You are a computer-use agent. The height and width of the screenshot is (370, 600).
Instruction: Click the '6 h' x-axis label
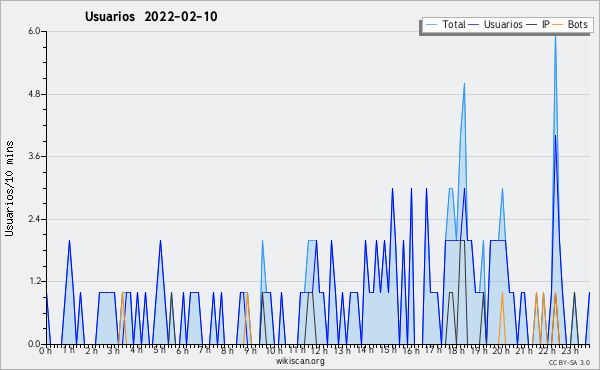tap(182, 351)
